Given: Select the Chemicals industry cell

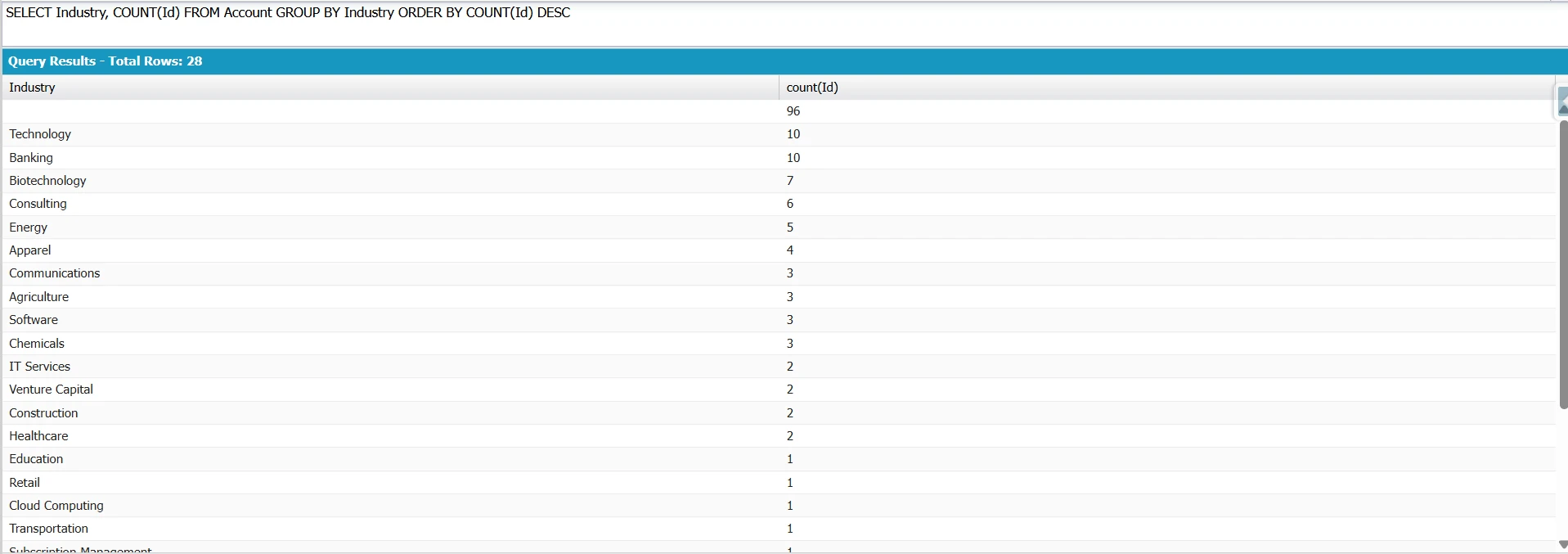Looking at the screenshot, I should click(390, 344).
